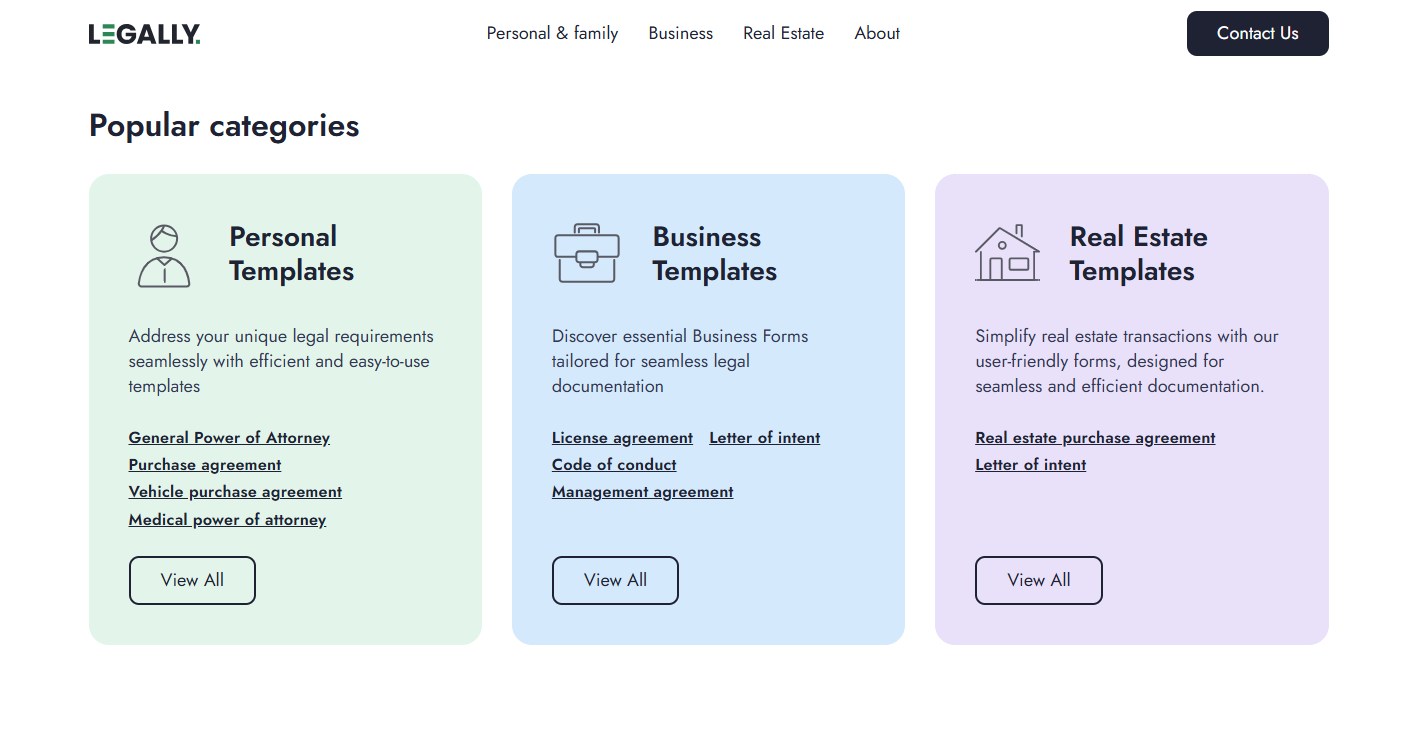
Task: Click the house icon in Real Estate Templates
Action: tap(1007, 254)
